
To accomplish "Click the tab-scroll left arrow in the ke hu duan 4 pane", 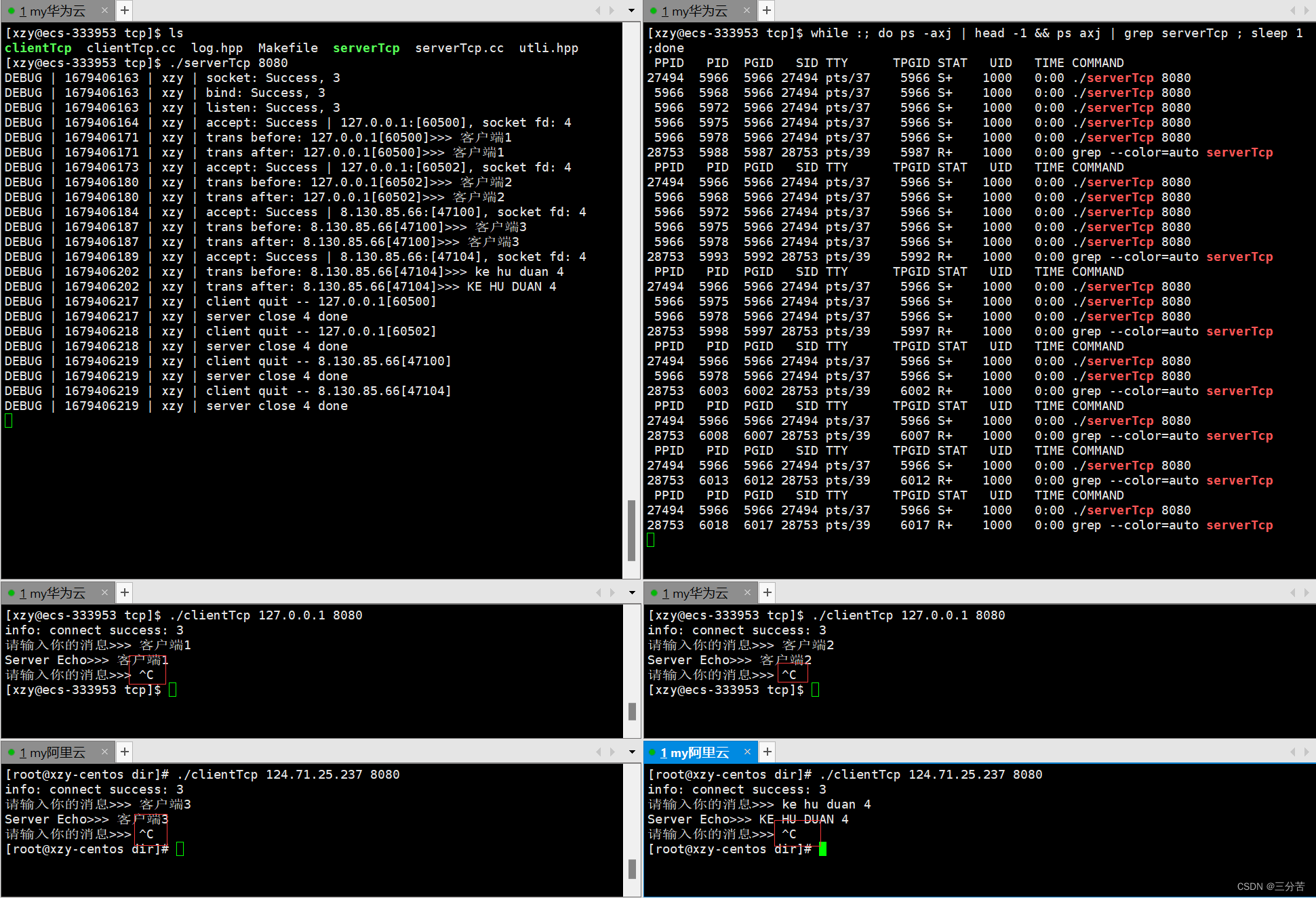I will pos(1292,752).
